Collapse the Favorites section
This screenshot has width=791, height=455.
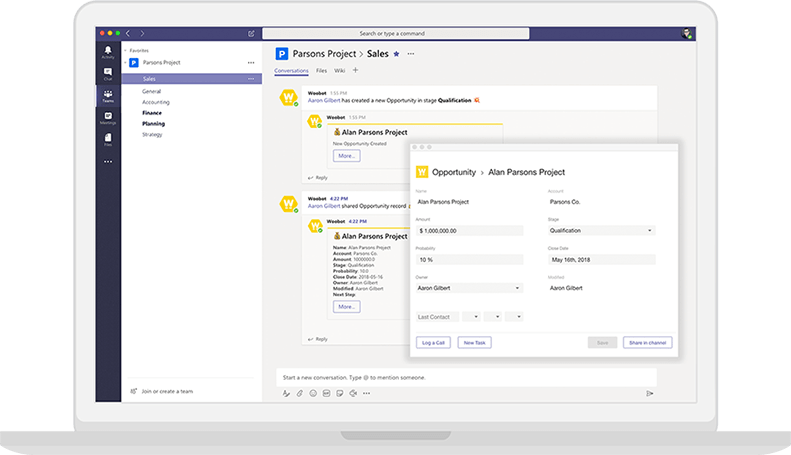coord(126,50)
